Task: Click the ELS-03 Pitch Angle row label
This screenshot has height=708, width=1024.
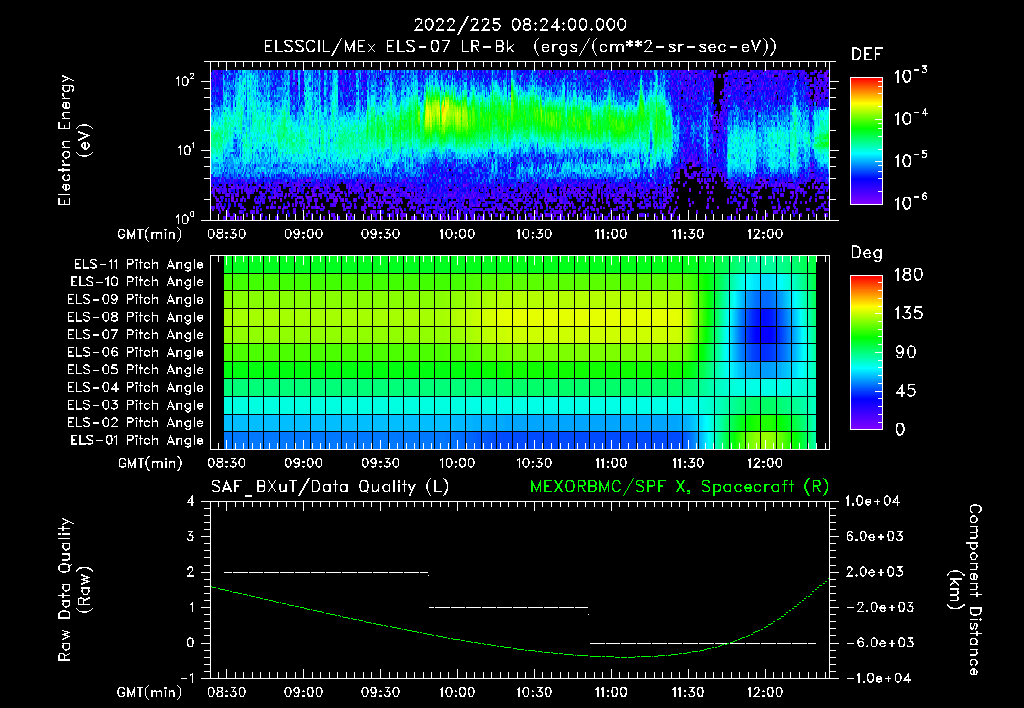Action: point(136,406)
